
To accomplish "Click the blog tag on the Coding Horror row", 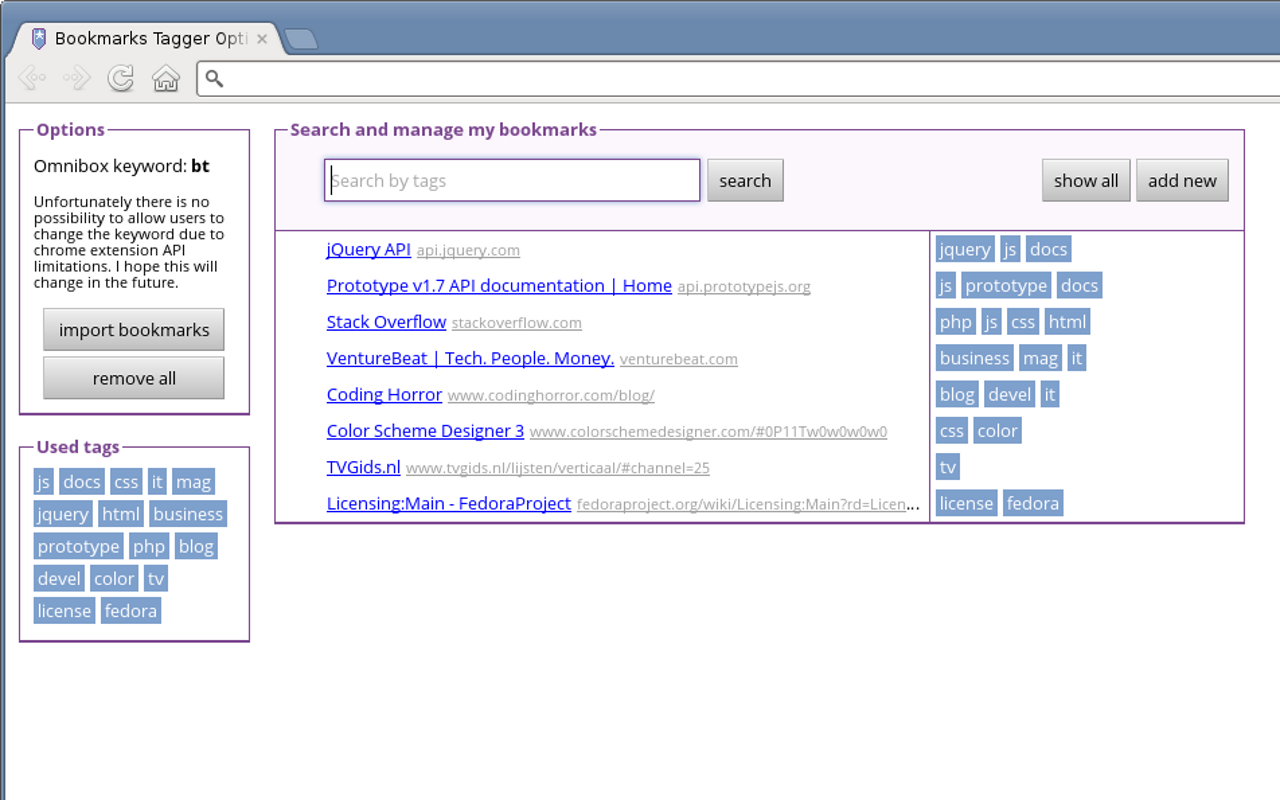I will [x=957, y=395].
